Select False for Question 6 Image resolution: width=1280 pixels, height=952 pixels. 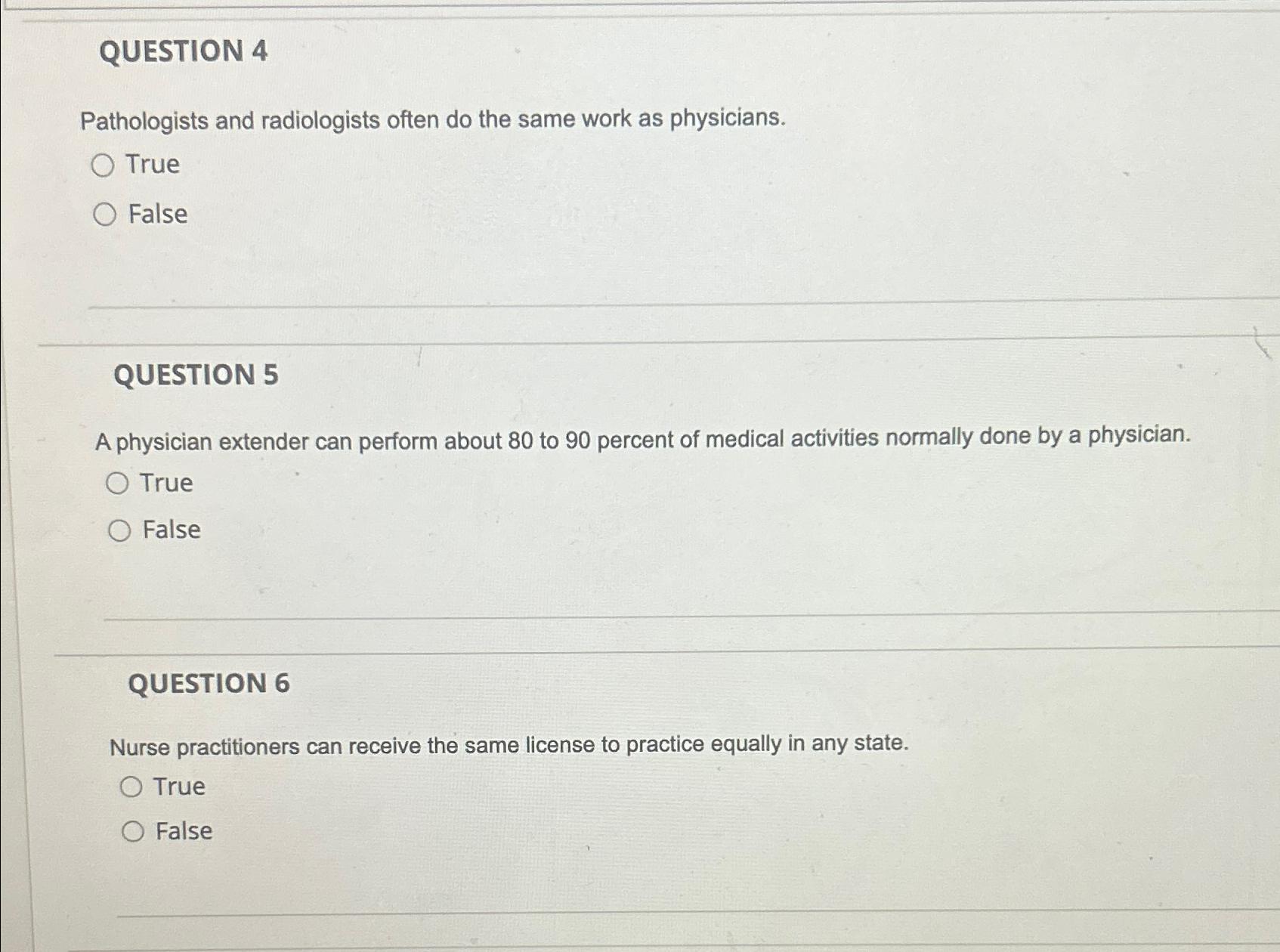(x=134, y=831)
